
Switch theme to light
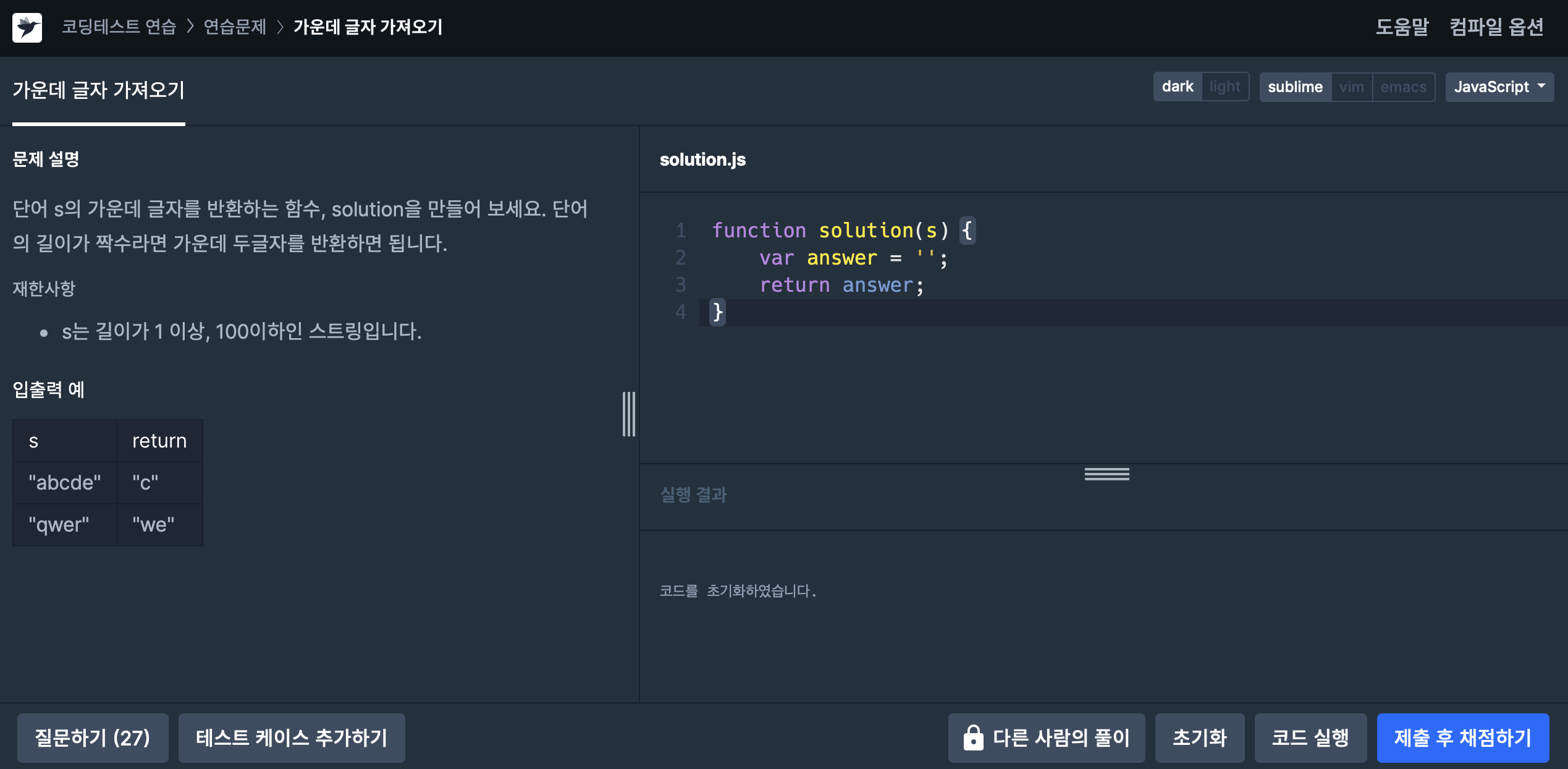click(1224, 87)
